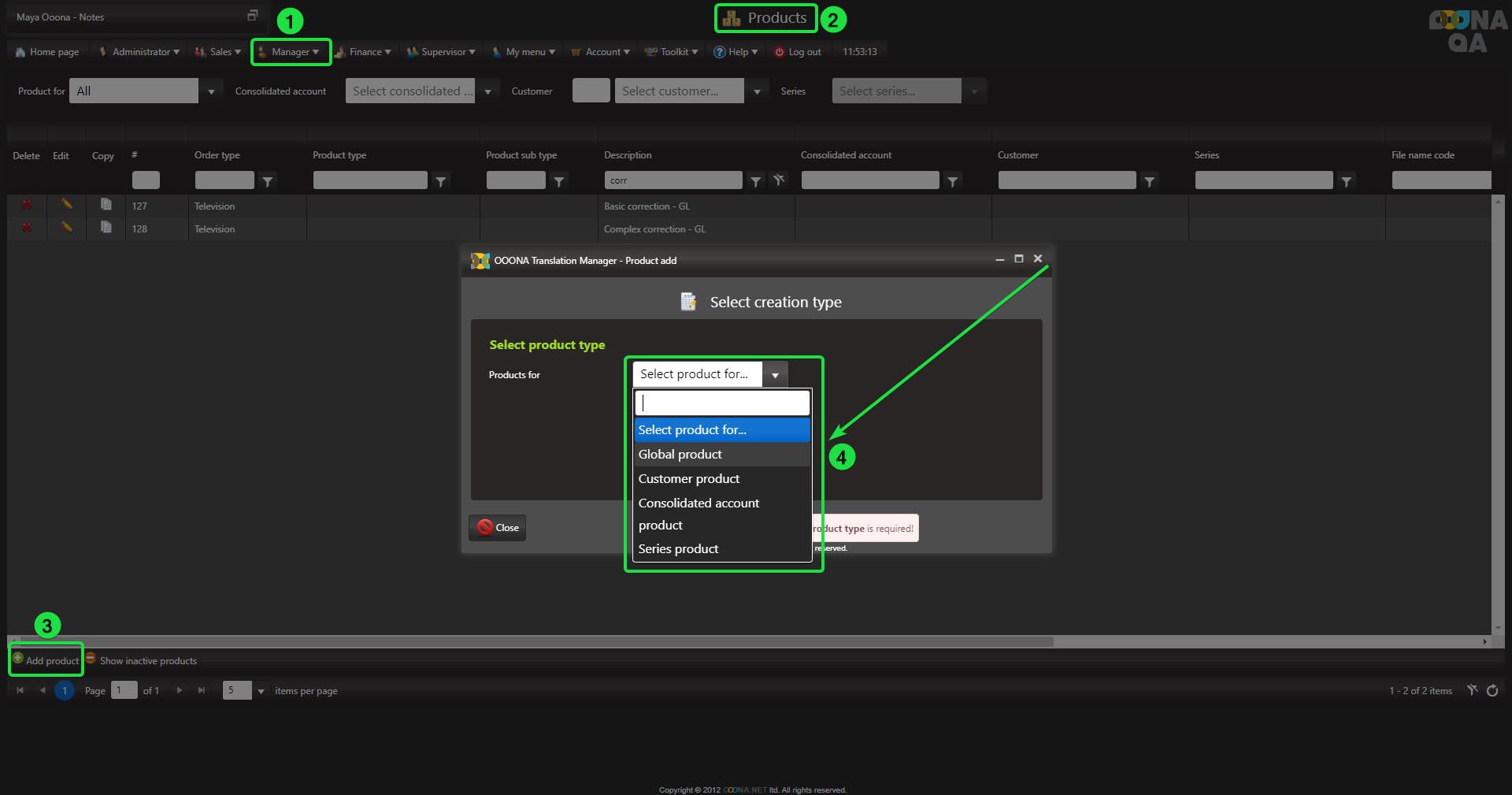1512x795 pixels.
Task: Edit product row 128 pencil icon
Action: (67, 228)
